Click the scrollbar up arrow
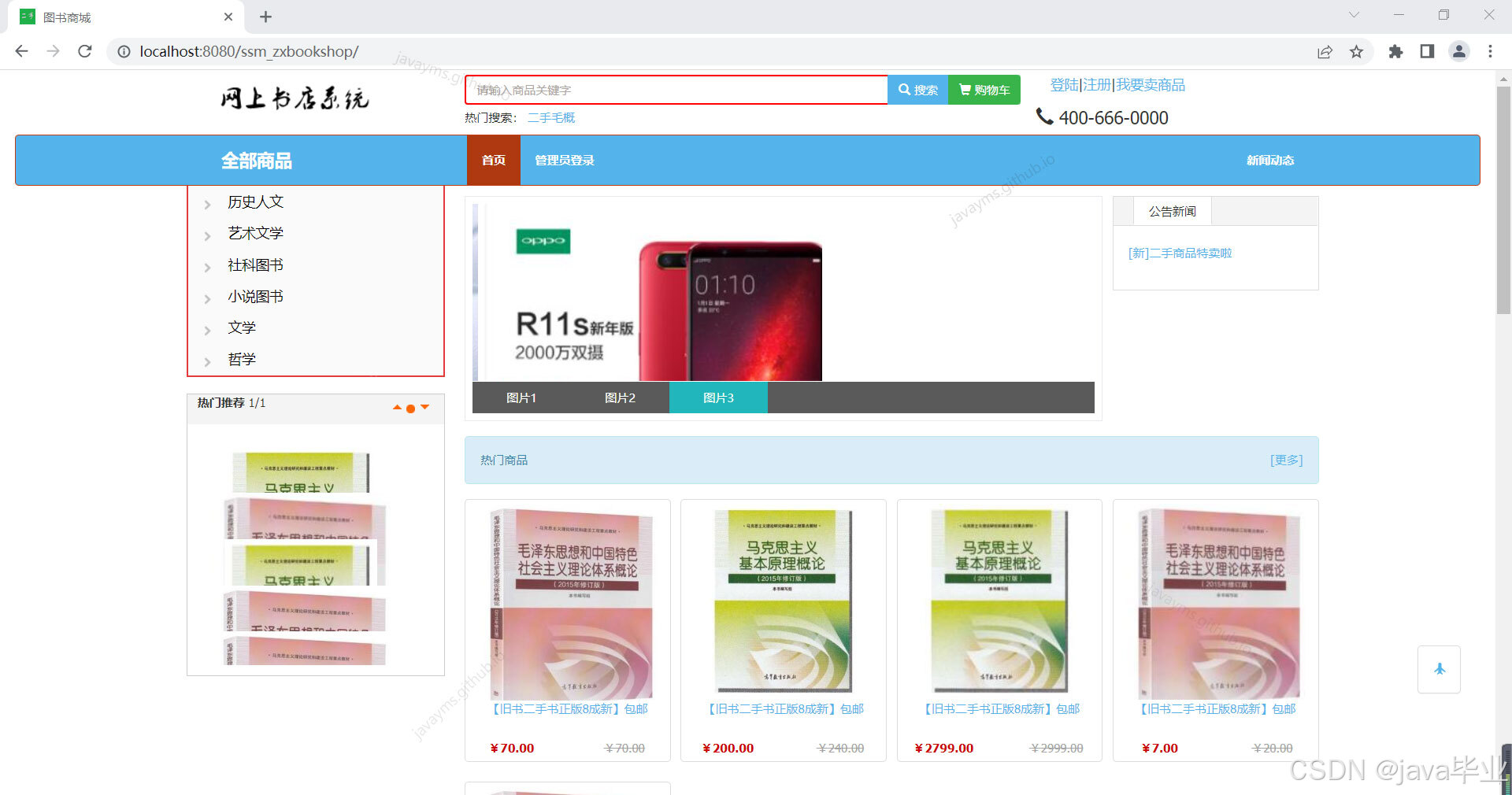Viewport: 1512px width, 795px height. point(1503,79)
